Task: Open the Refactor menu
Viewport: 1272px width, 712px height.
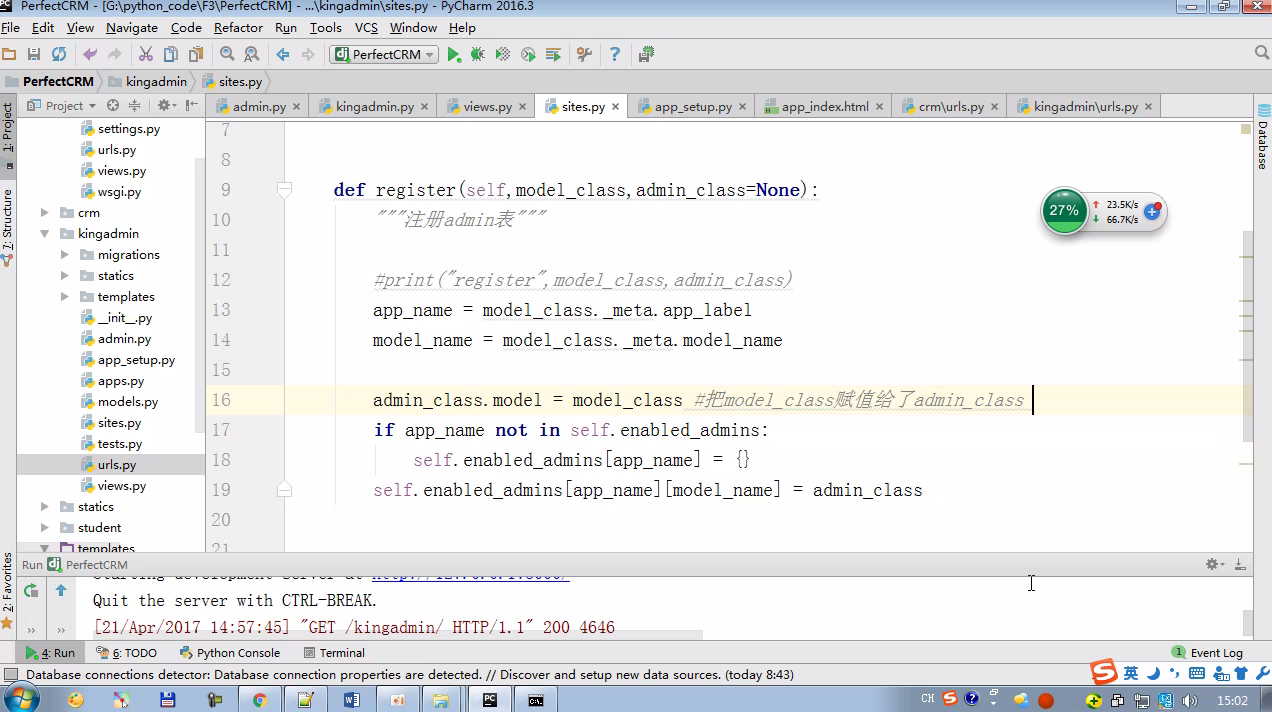Action: pos(238,28)
